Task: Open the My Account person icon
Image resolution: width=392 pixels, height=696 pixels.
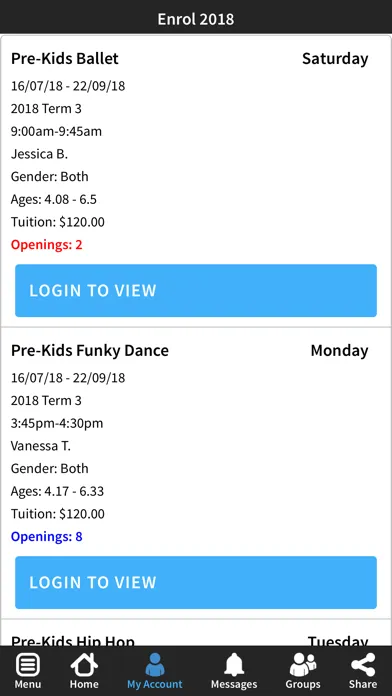Action: coord(155,665)
